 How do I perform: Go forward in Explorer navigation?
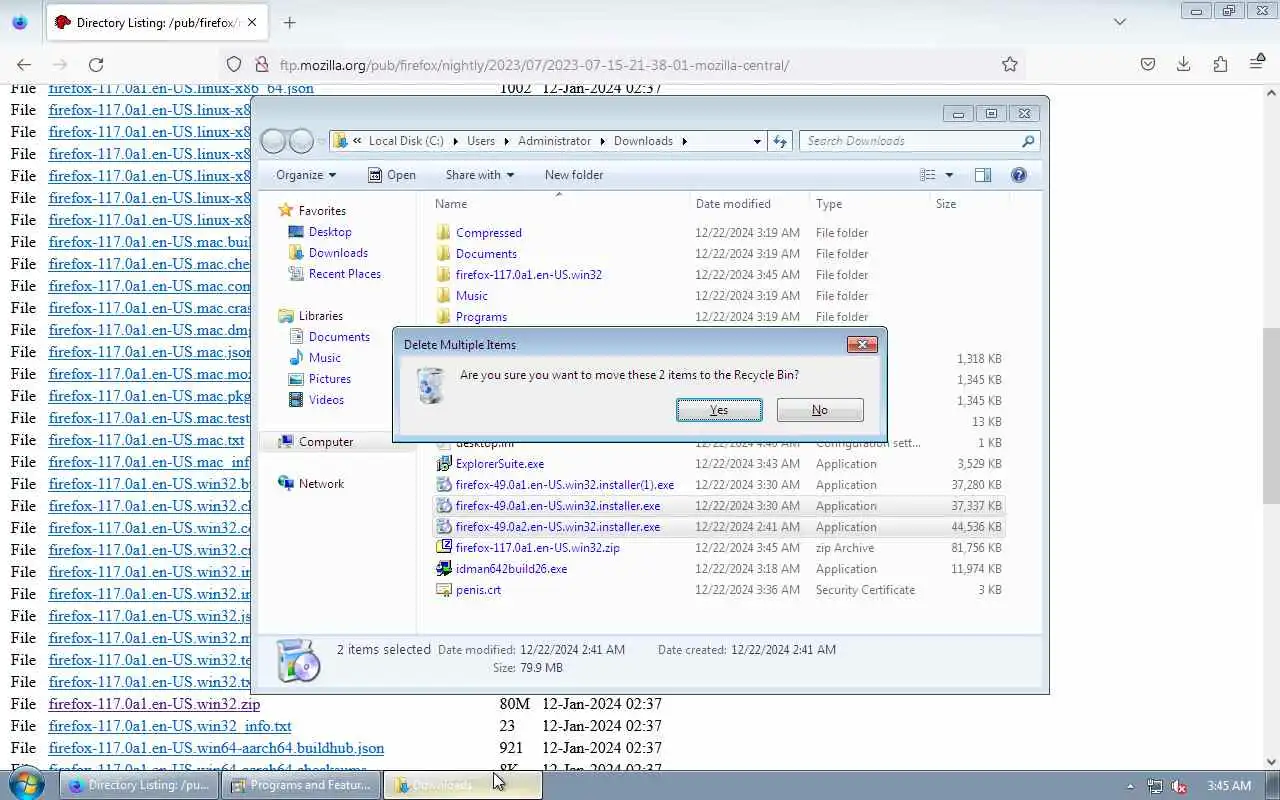click(x=301, y=141)
